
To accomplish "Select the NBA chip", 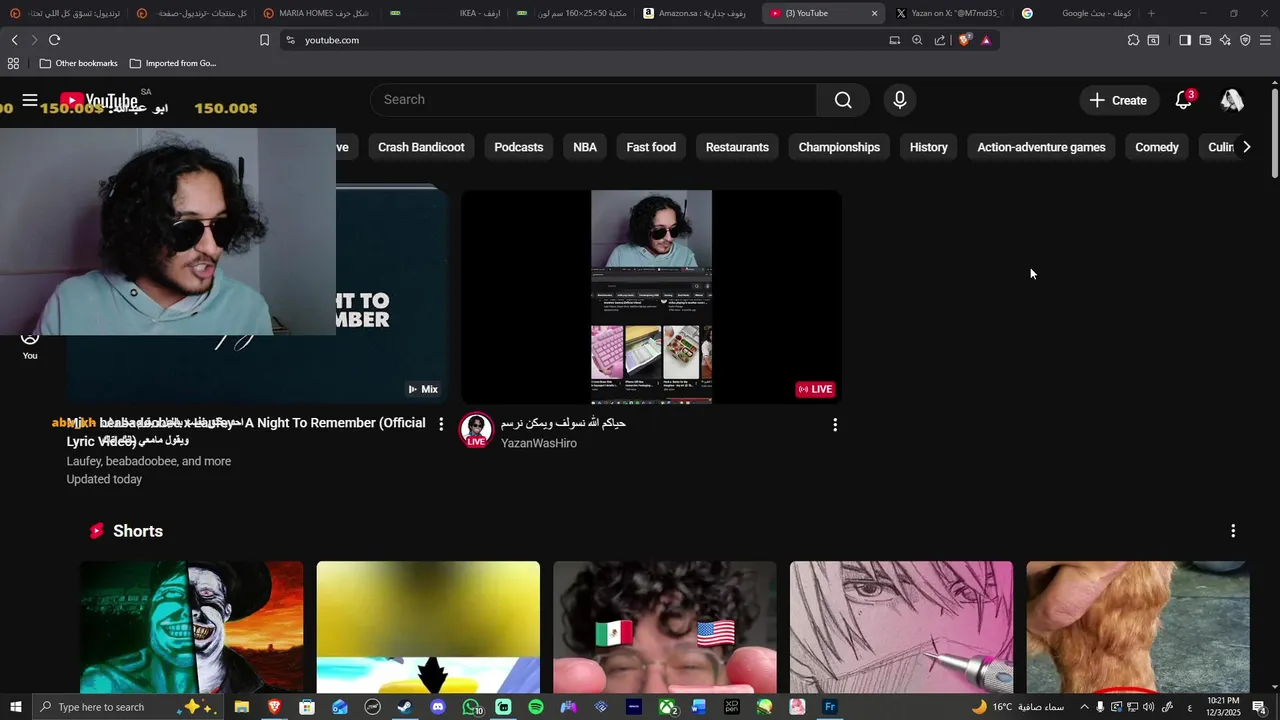I will 585,147.
